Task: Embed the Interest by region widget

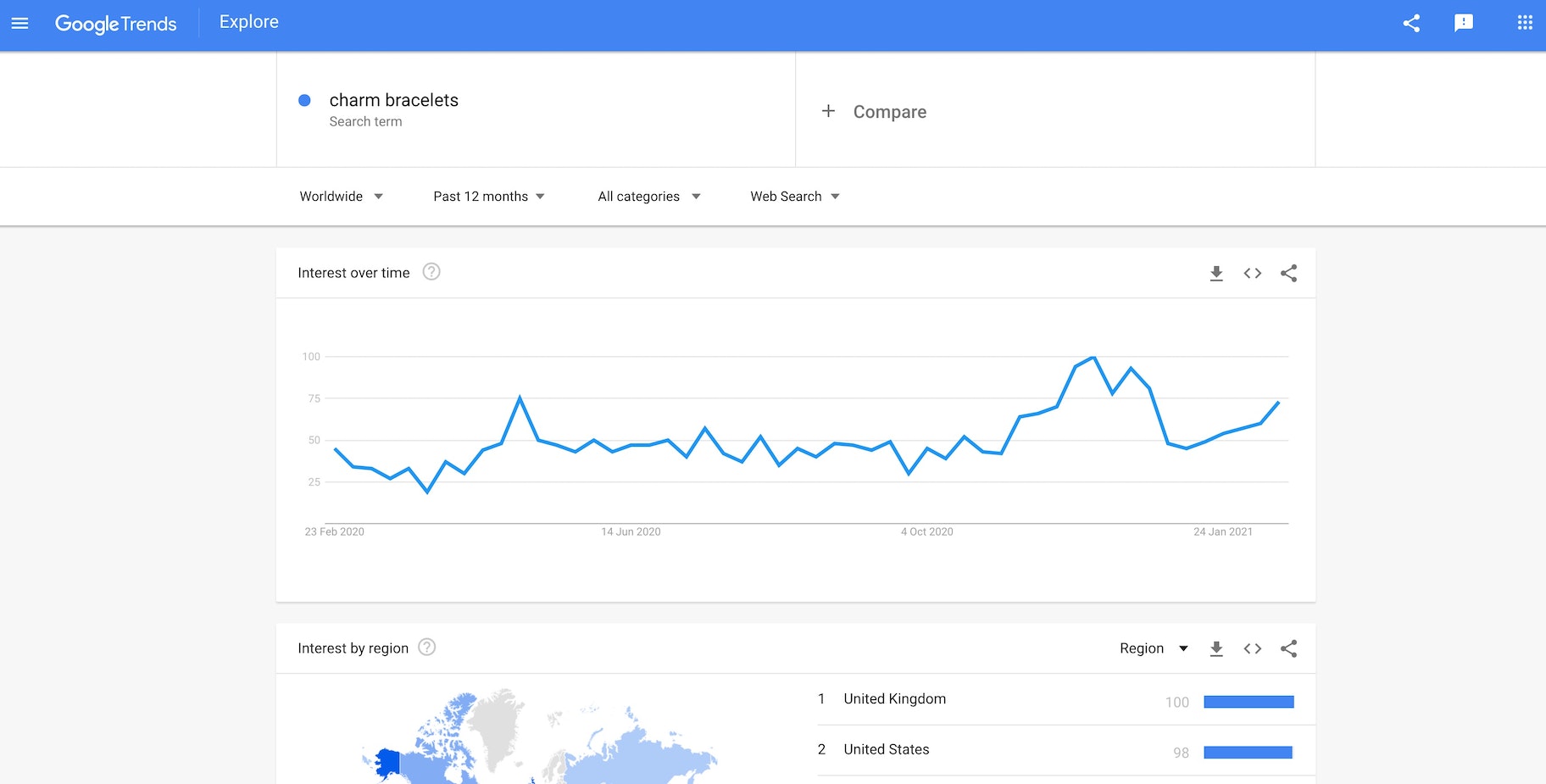Action: [1253, 648]
